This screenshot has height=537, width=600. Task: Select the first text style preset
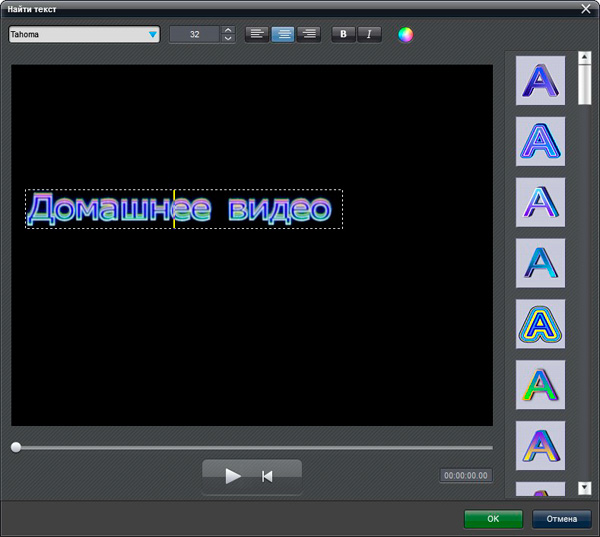(x=540, y=80)
